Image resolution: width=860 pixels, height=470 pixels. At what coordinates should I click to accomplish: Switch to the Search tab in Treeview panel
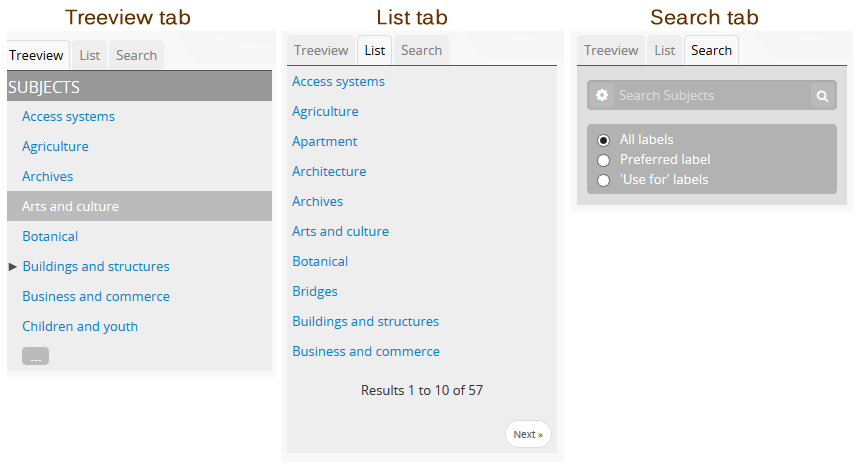pyautogui.click(x=136, y=56)
